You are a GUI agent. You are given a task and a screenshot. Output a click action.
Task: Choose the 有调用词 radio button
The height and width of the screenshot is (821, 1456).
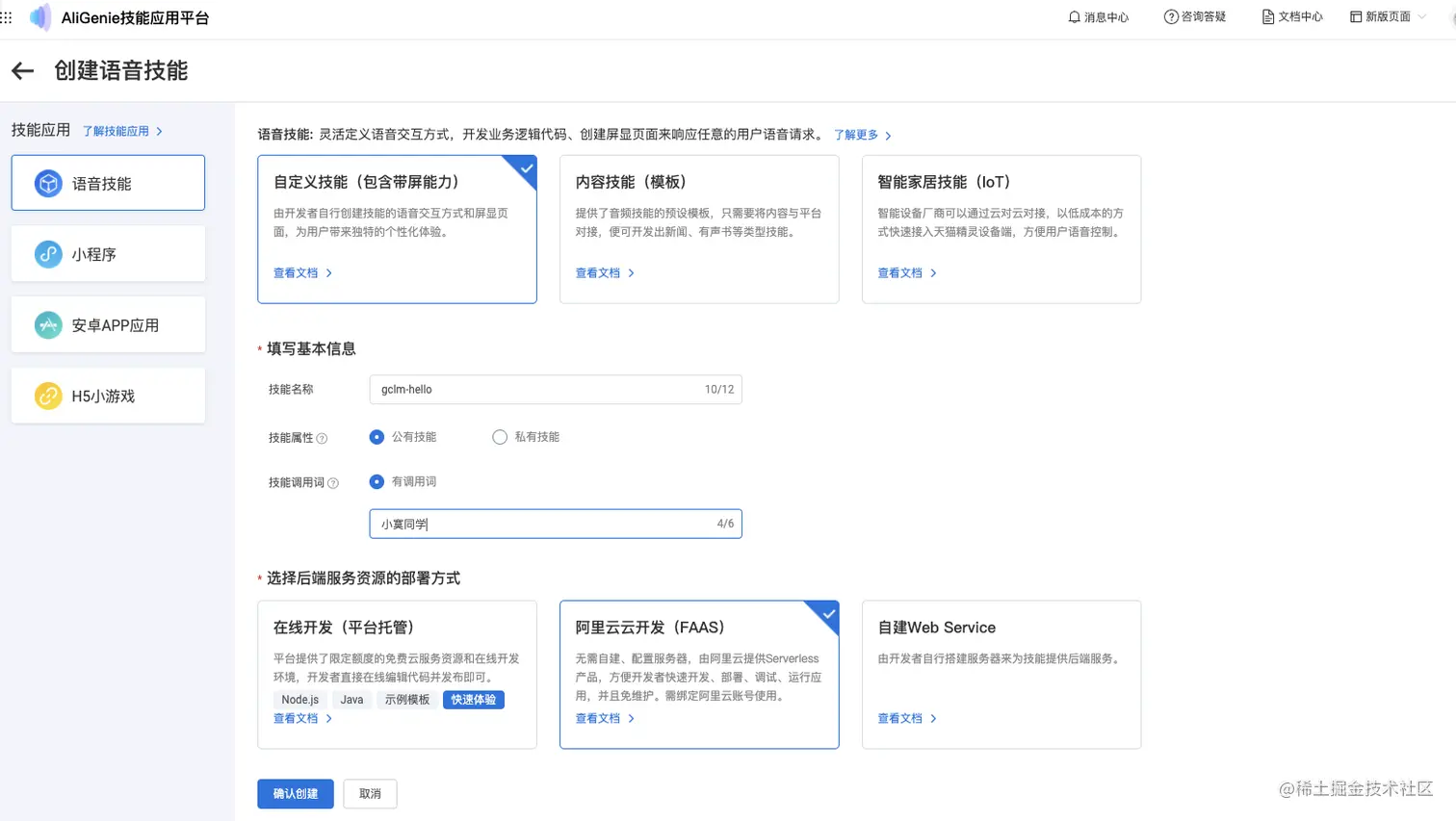click(x=377, y=481)
